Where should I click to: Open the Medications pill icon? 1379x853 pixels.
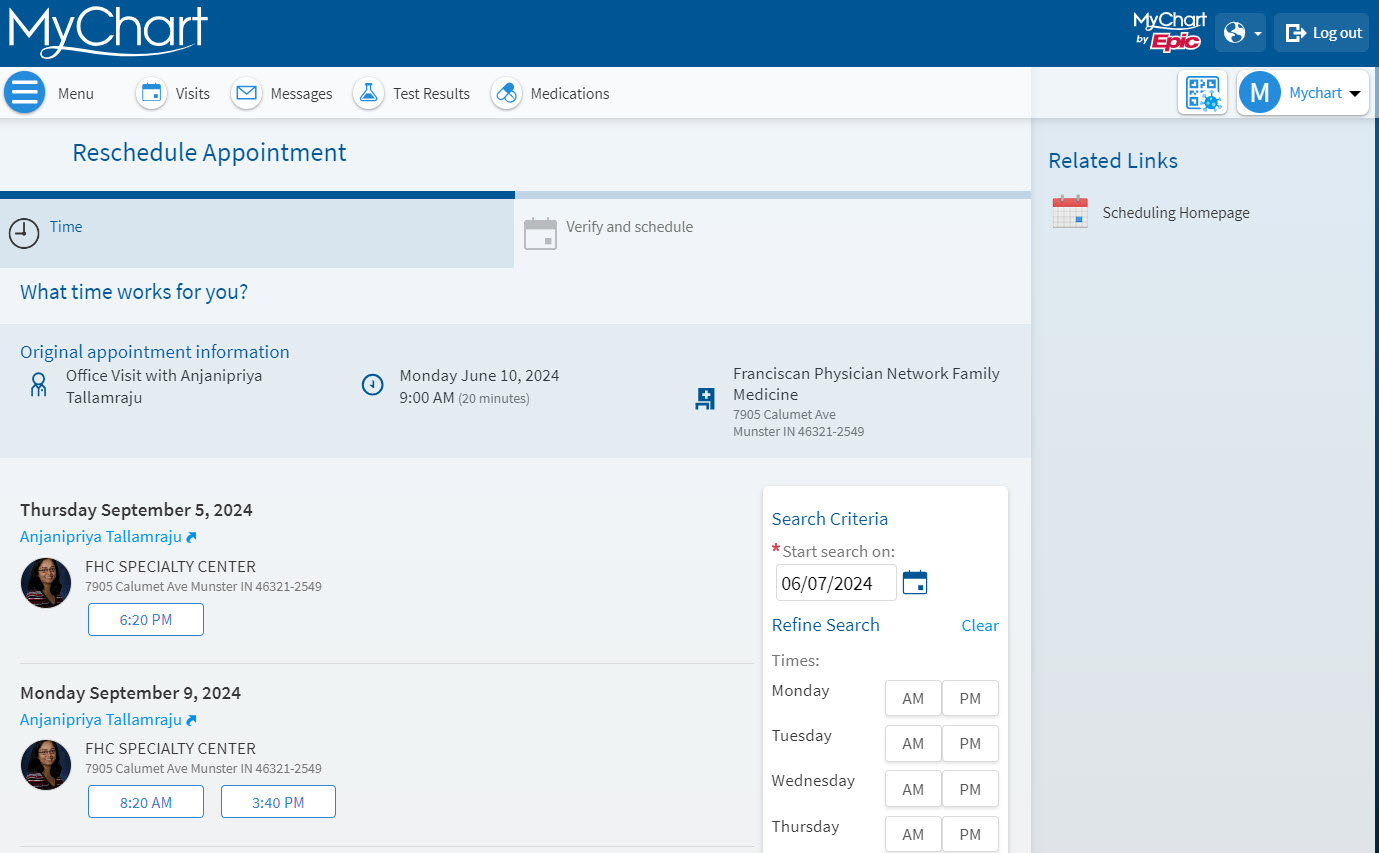[506, 93]
